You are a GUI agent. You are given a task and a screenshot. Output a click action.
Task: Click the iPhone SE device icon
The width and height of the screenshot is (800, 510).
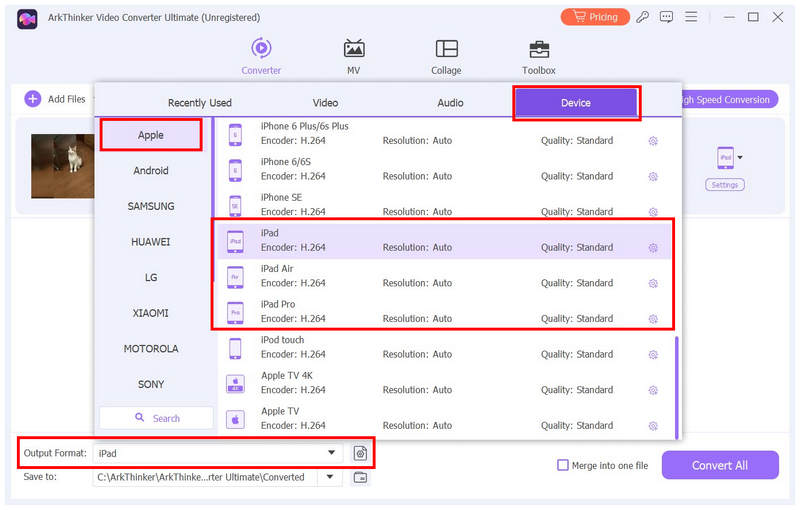235,206
